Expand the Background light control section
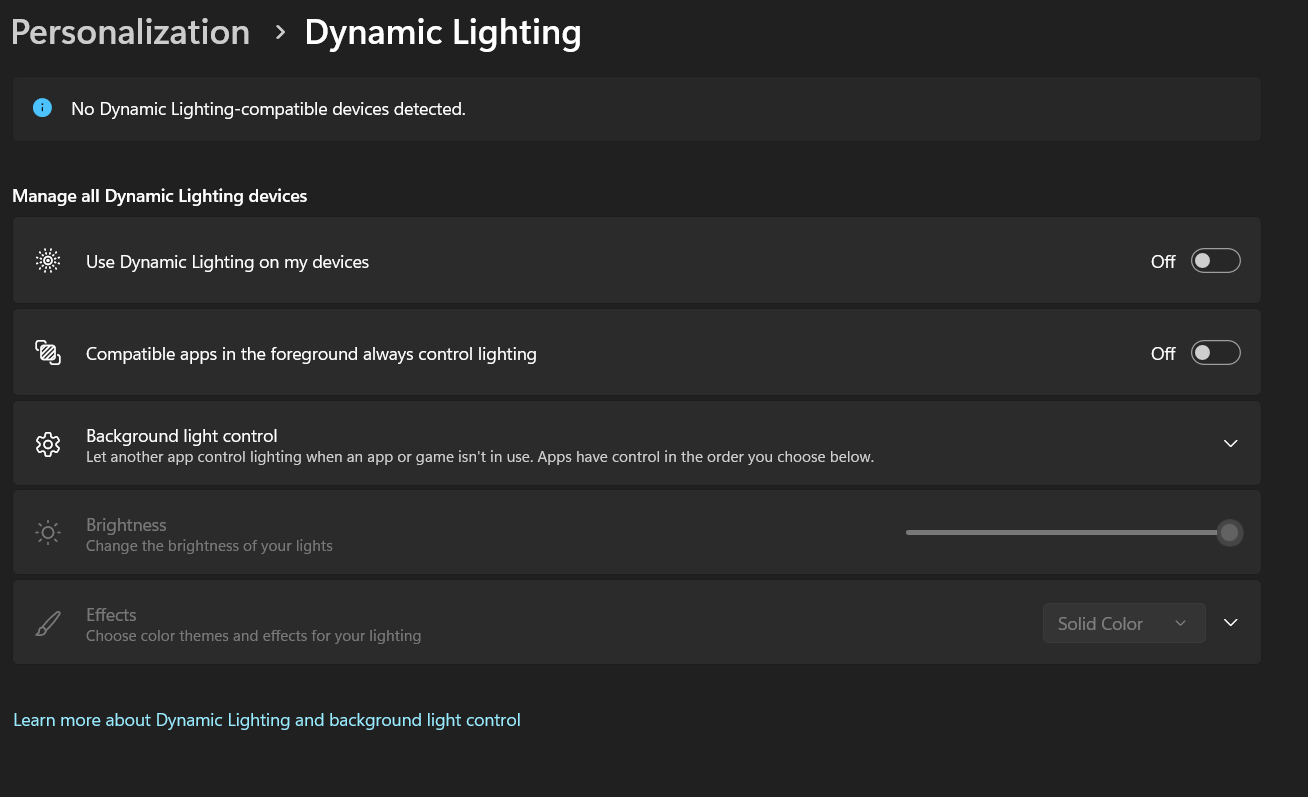 pyautogui.click(x=1230, y=443)
